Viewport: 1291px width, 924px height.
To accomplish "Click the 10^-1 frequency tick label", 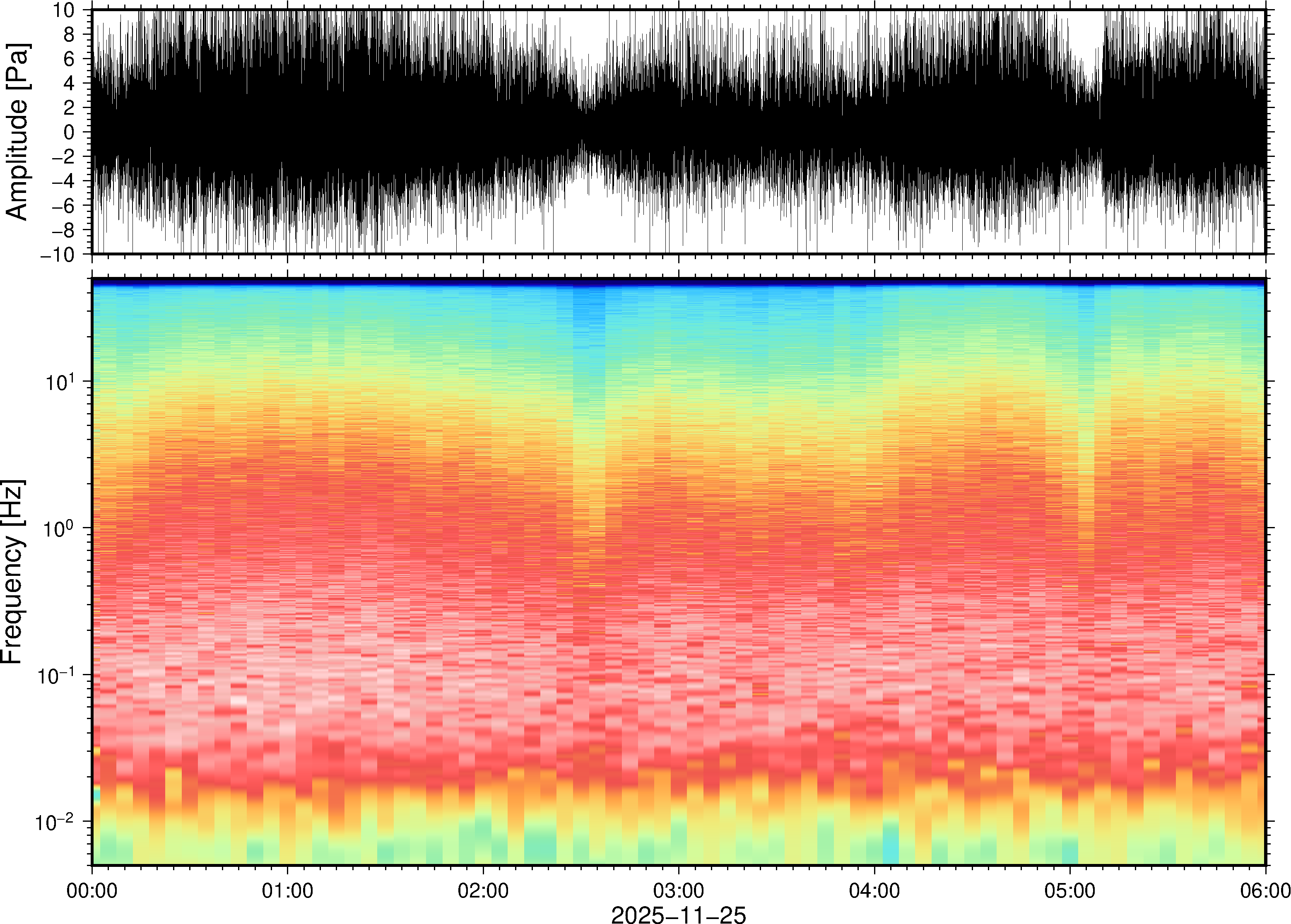I will coord(56,675).
